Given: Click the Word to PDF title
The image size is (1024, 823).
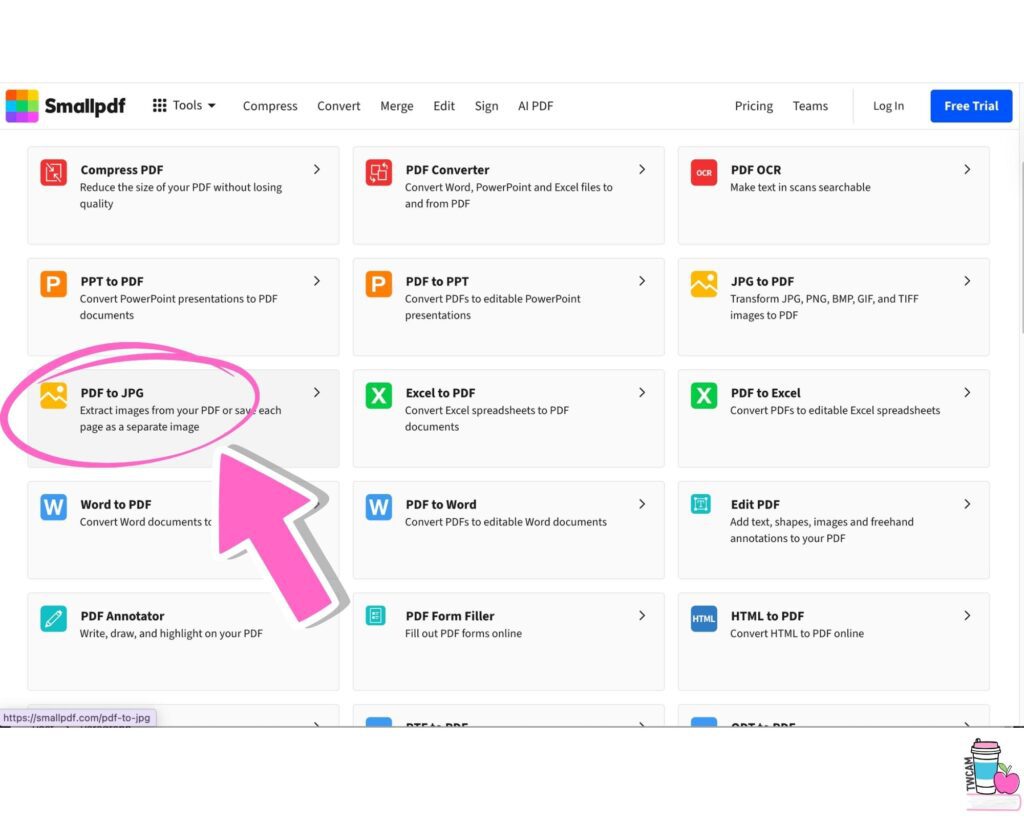Looking at the screenshot, I should (x=116, y=505).
